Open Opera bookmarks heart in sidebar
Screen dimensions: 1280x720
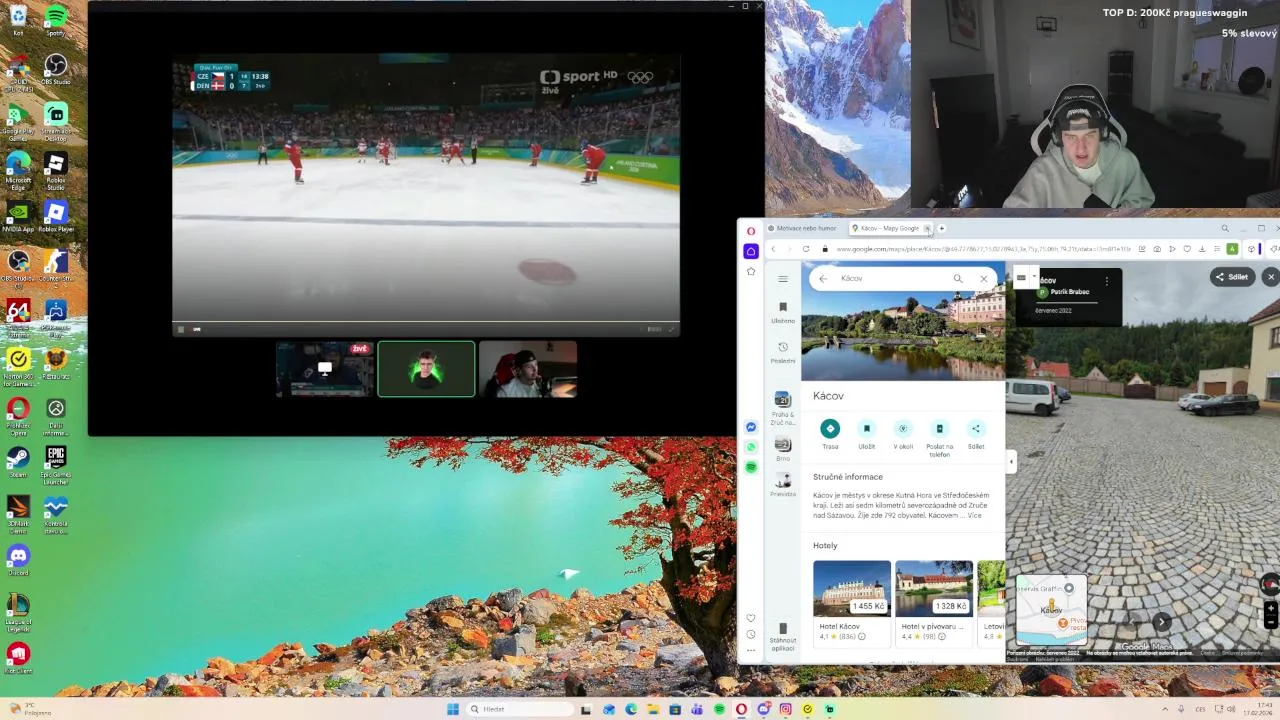(x=751, y=618)
